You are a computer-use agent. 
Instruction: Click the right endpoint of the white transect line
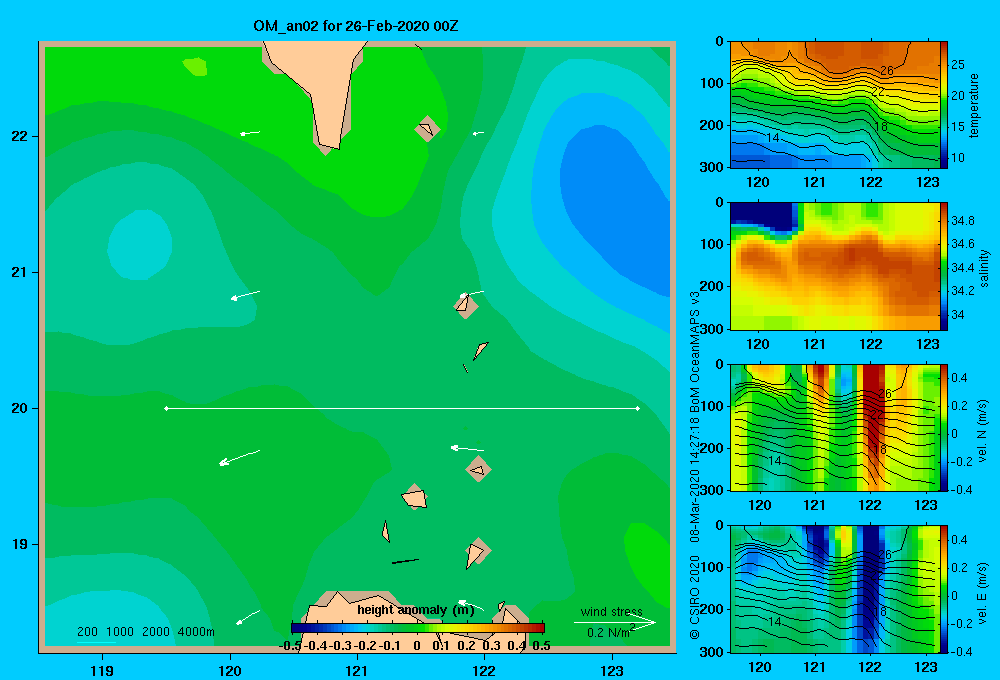[638, 408]
